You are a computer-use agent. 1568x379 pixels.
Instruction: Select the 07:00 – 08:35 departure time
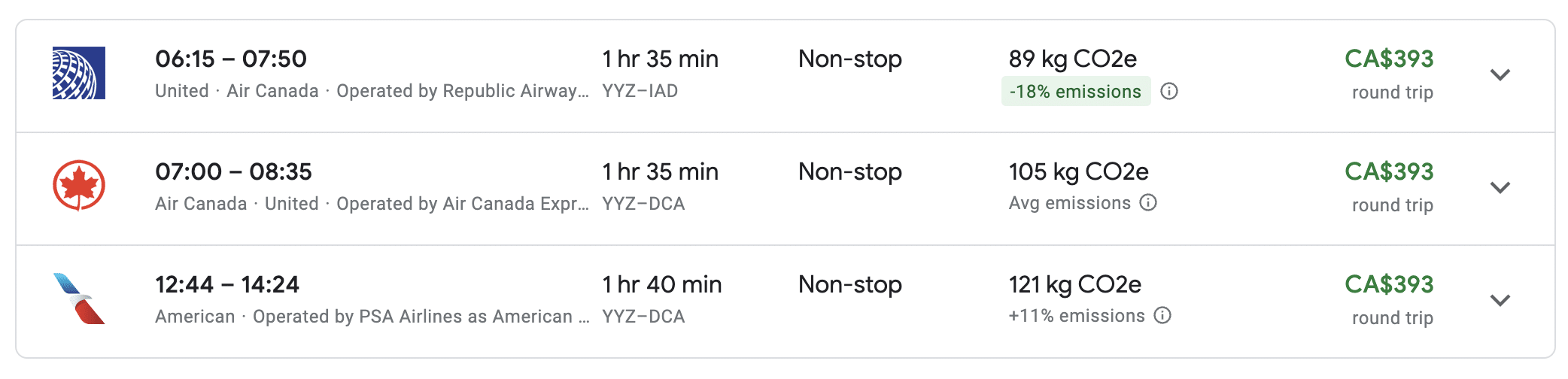click(x=233, y=171)
